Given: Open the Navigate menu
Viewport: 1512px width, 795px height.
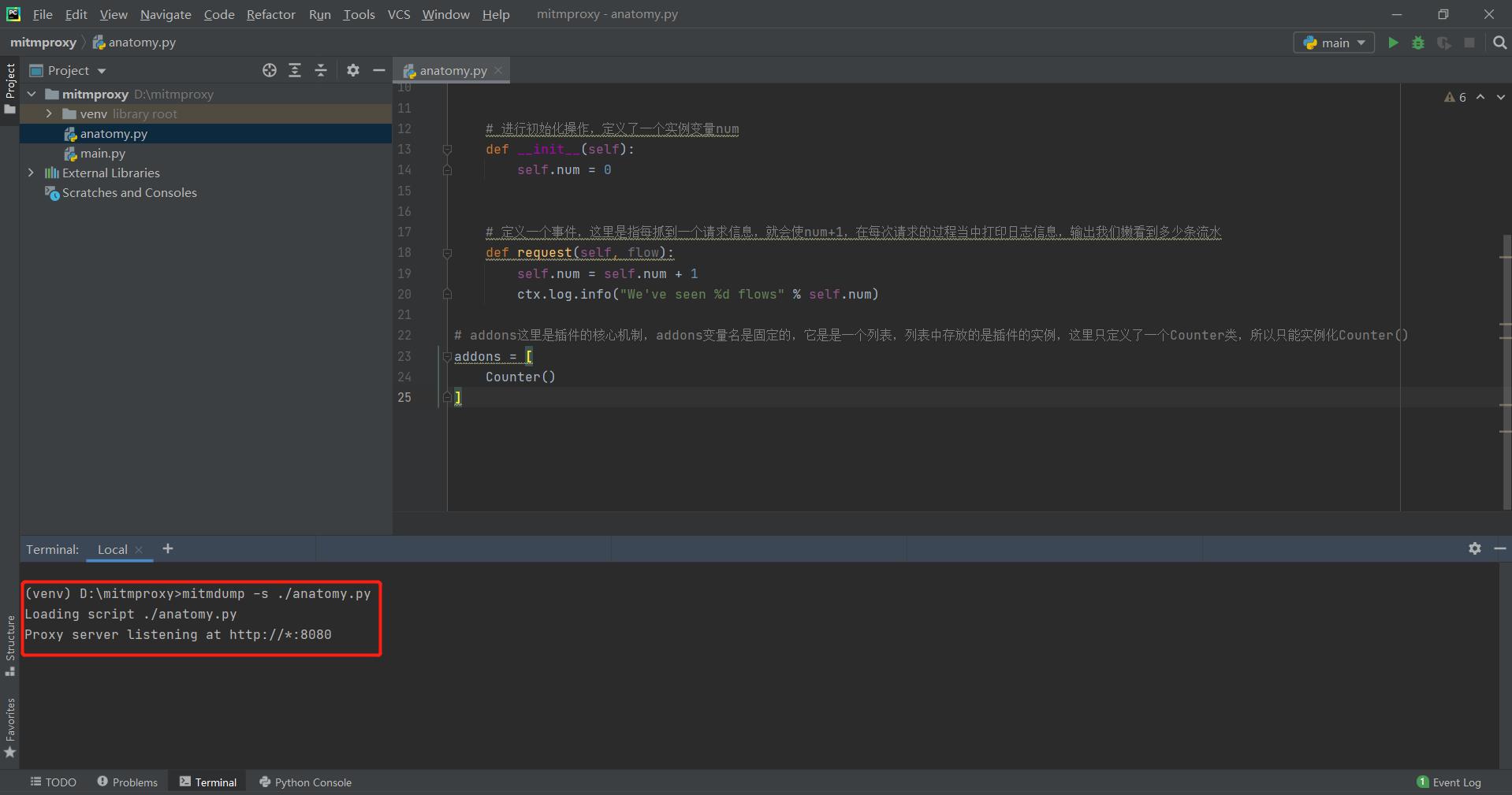Looking at the screenshot, I should [x=166, y=14].
